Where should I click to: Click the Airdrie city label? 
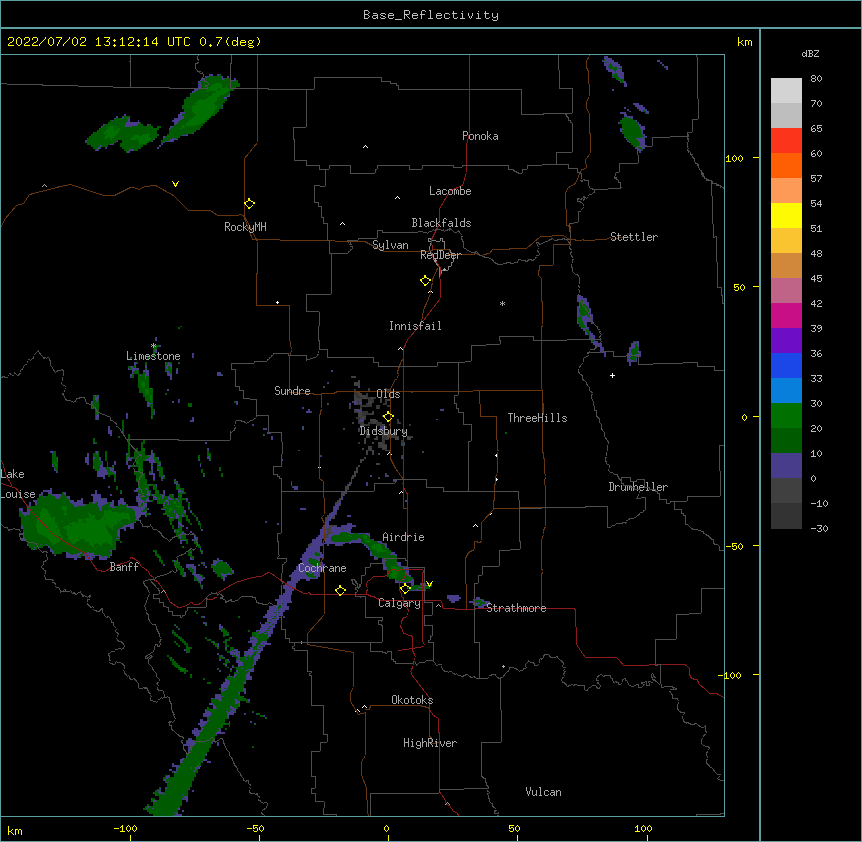[x=403, y=537]
